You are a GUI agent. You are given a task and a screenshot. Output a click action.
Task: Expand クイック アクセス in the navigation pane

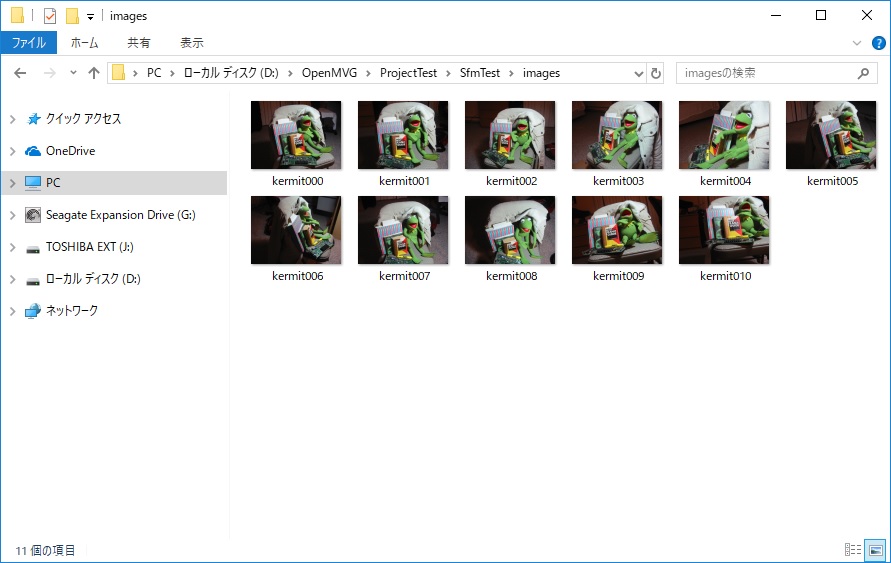[x=13, y=119]
